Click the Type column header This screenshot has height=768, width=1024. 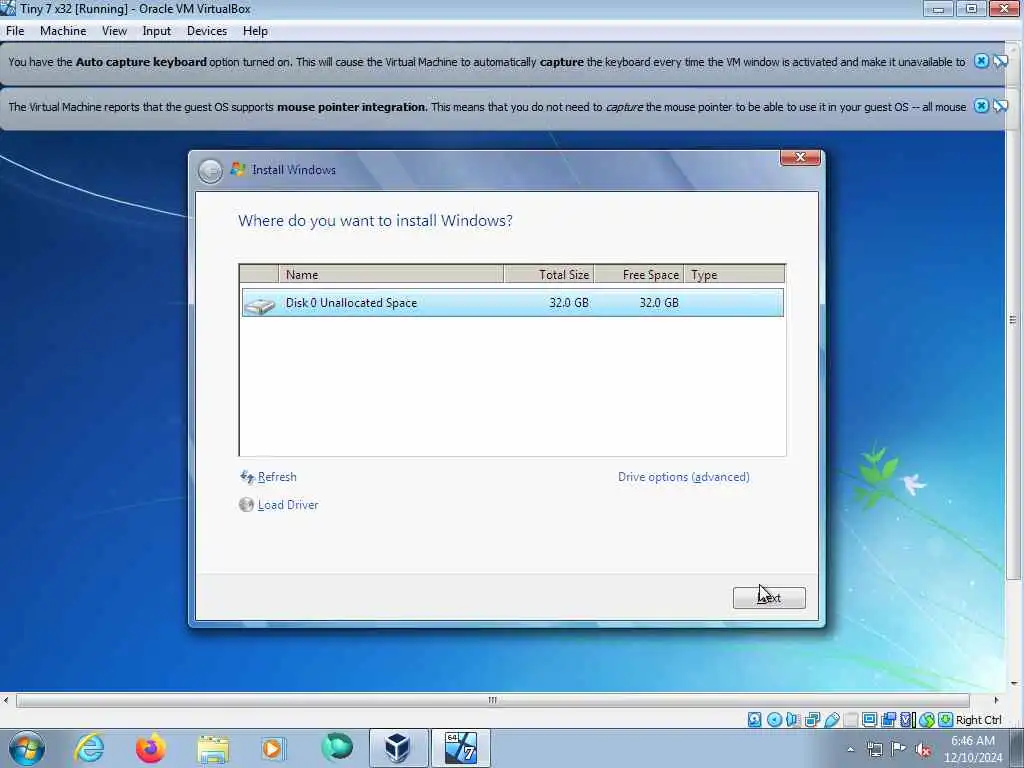734,274
